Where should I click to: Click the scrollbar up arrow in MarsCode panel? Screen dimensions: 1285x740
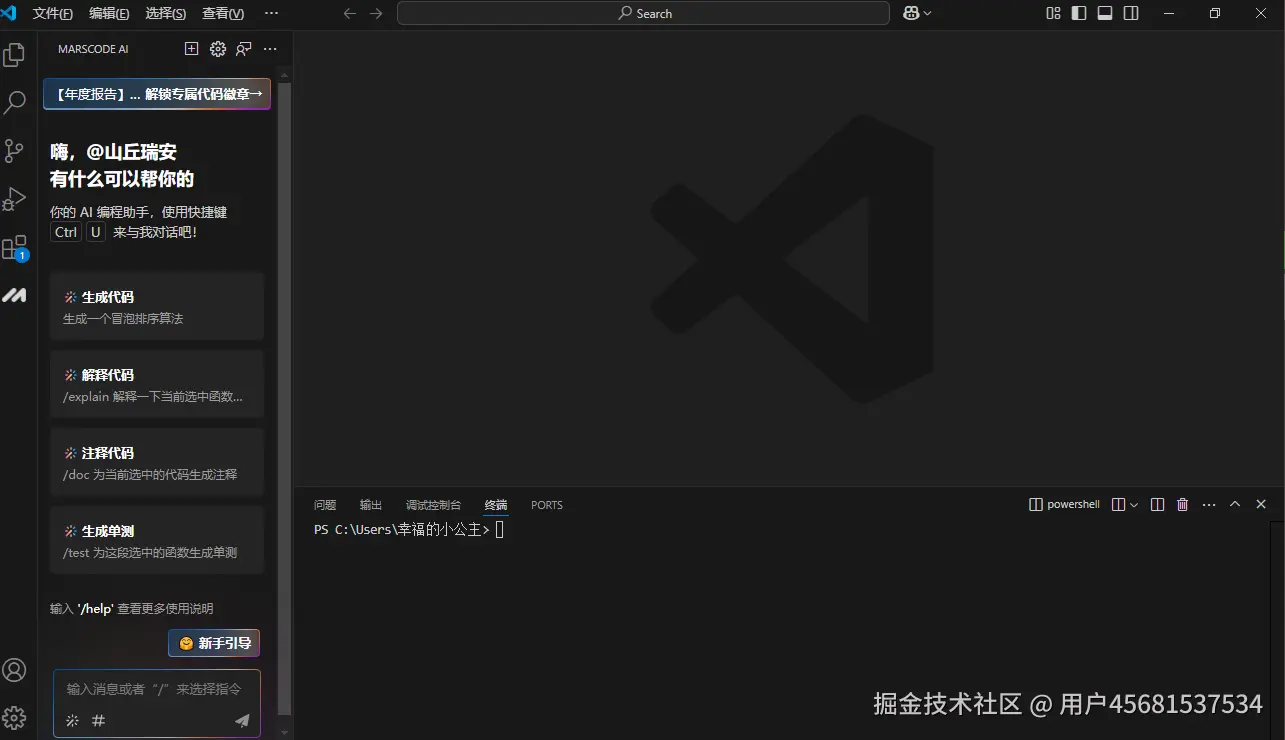284,73
